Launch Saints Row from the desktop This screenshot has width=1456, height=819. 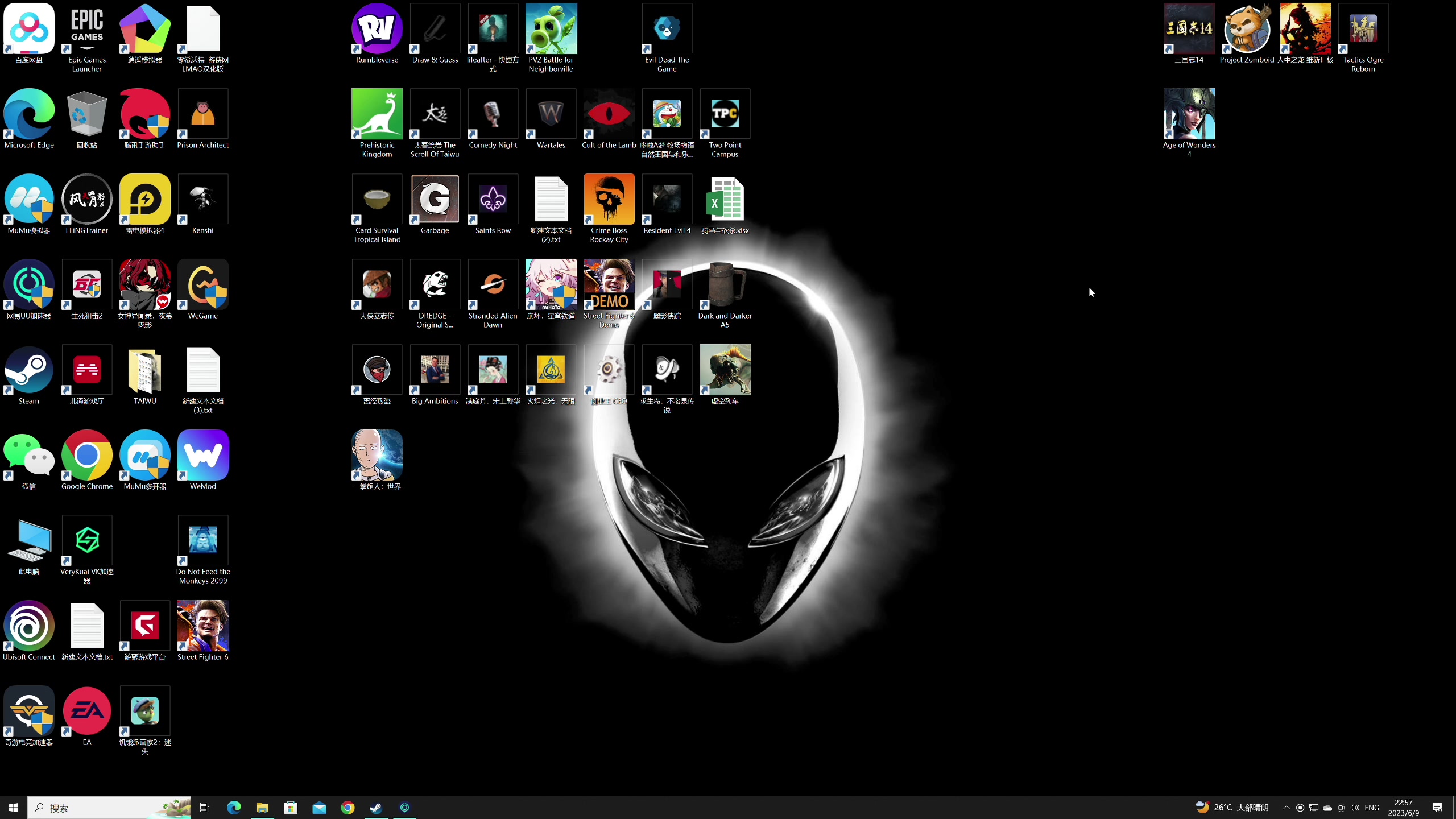(x=493, y=205)
